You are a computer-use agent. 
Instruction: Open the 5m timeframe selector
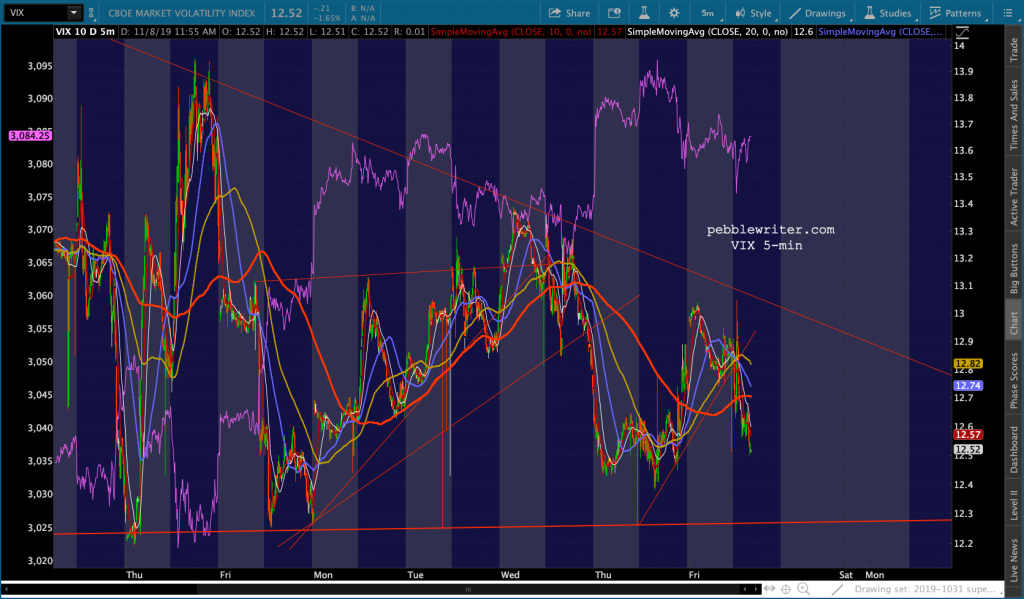pos(709,13)
